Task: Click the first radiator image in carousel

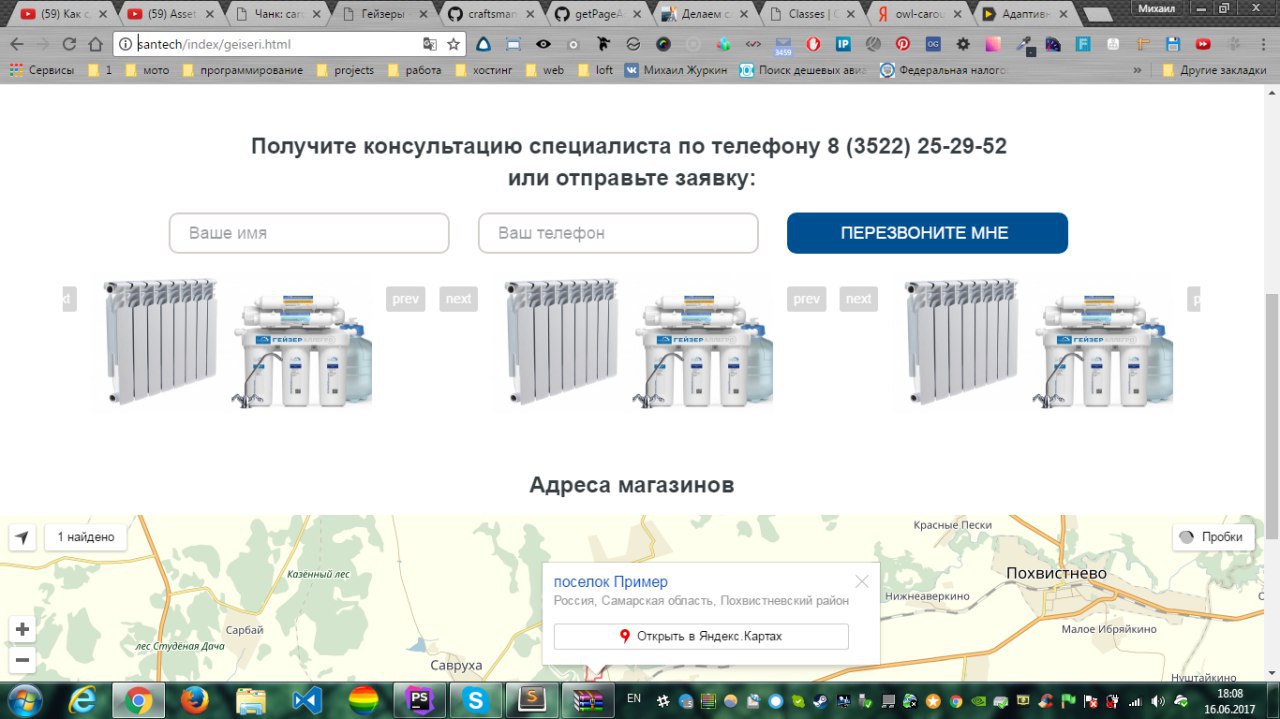Action: 161,341
